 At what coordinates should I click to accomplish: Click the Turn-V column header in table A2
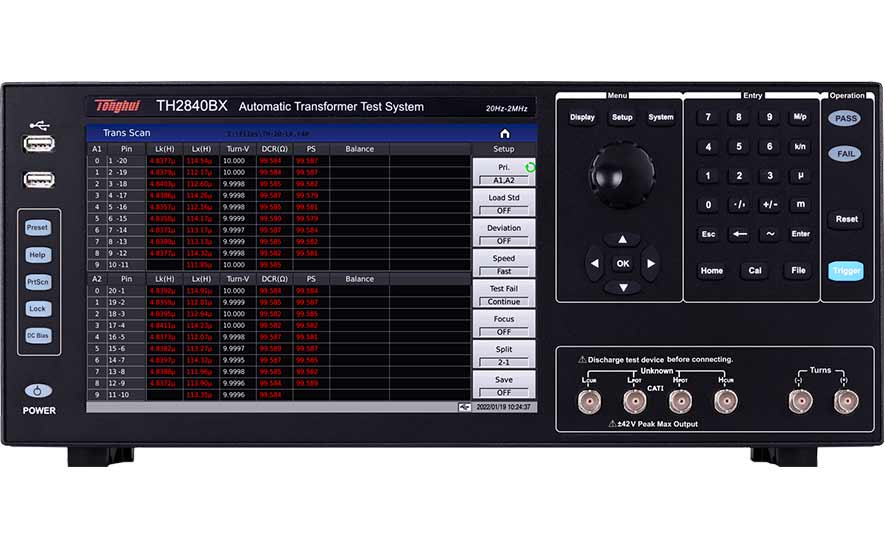(238, 279)
